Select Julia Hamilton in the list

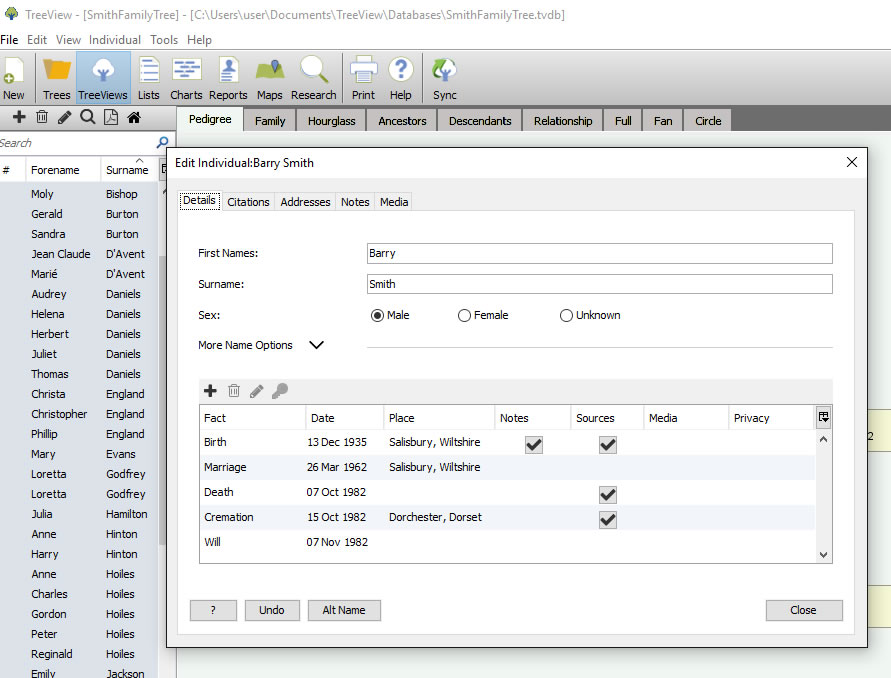79,514
